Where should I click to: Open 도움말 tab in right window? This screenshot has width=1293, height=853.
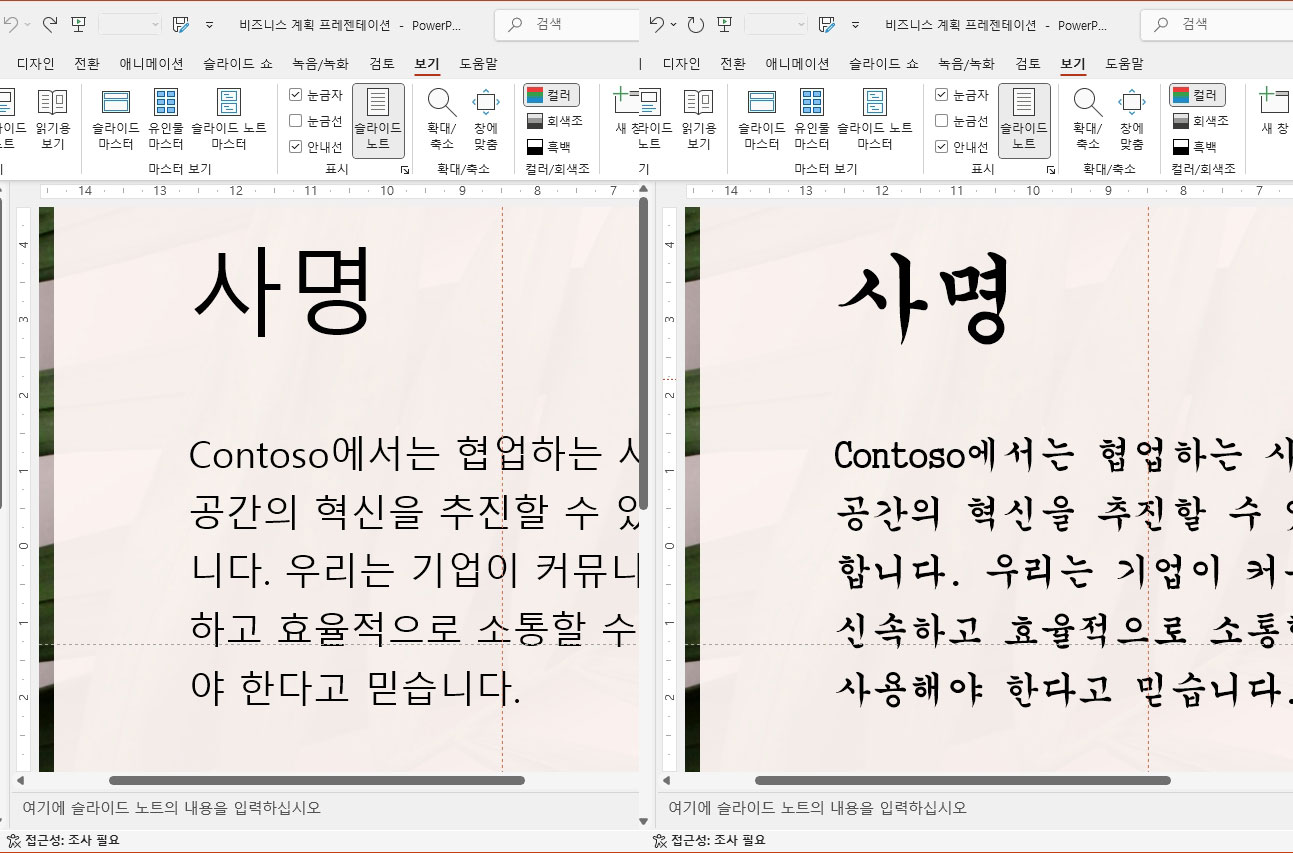(1124, 64)
